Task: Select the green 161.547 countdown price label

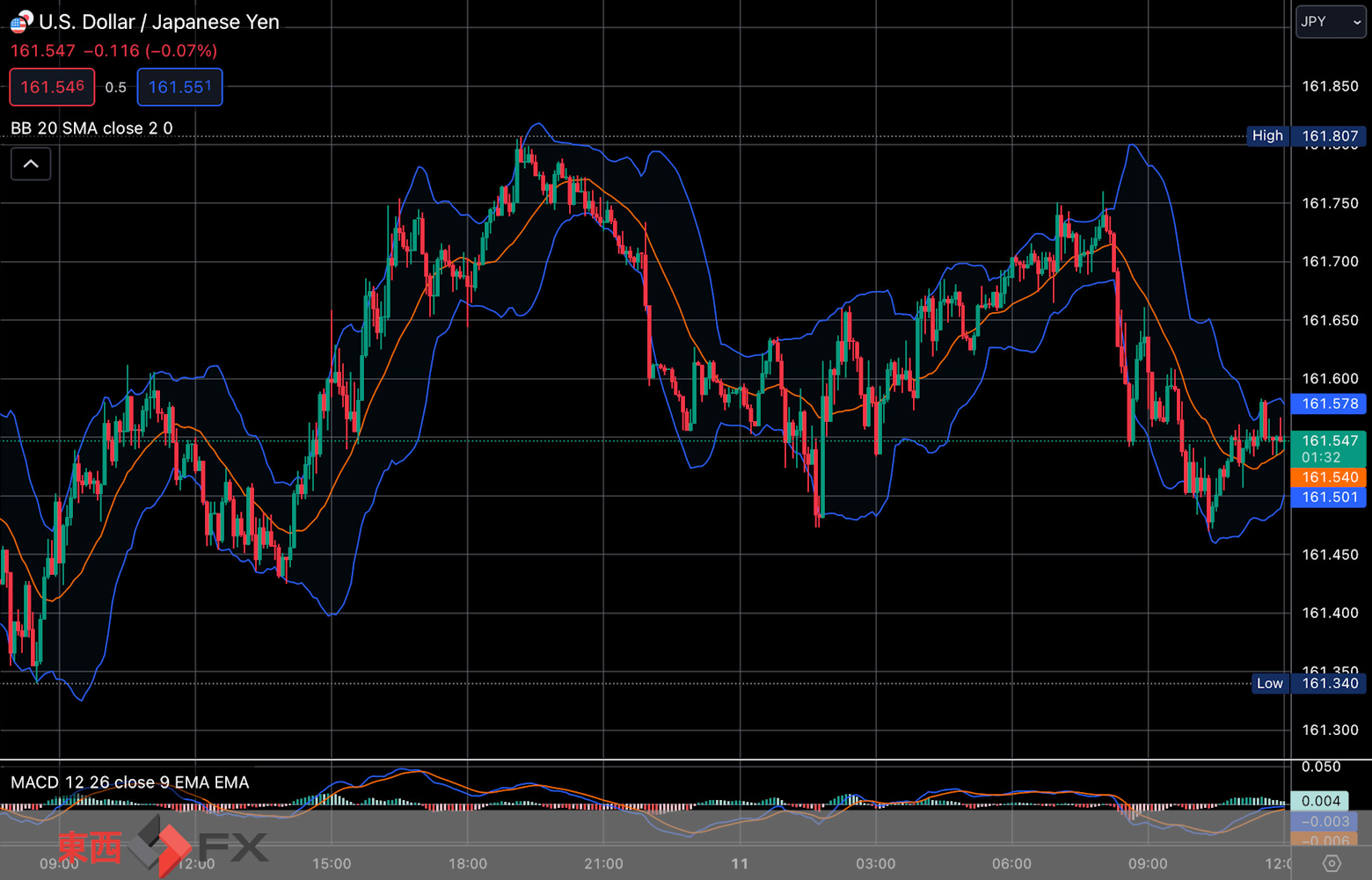Action: coord(1329,448)
